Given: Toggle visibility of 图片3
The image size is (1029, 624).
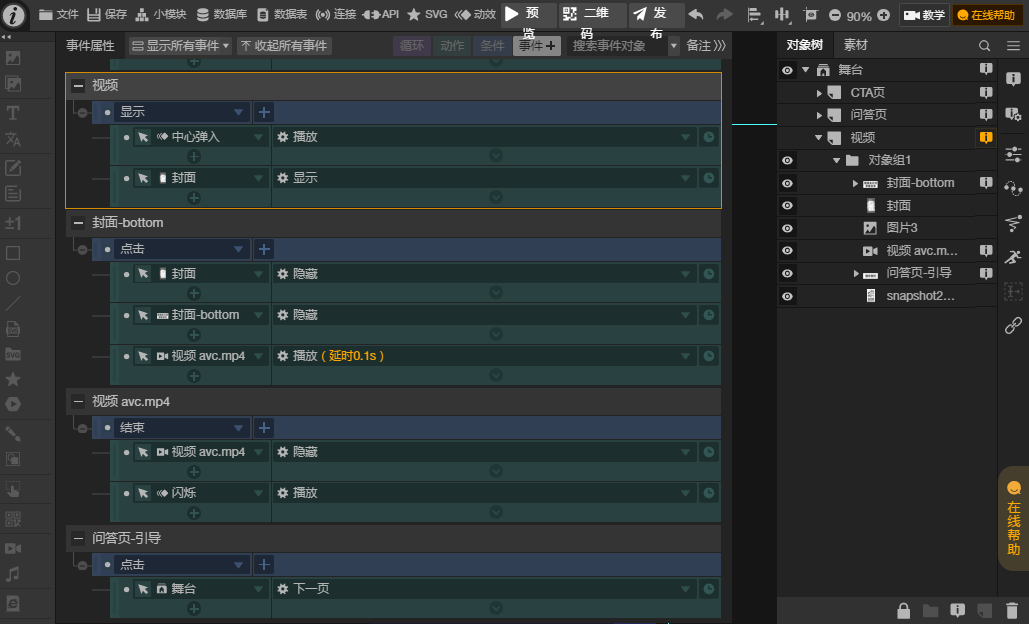Looking at the screenshot, I should [788, 228].
